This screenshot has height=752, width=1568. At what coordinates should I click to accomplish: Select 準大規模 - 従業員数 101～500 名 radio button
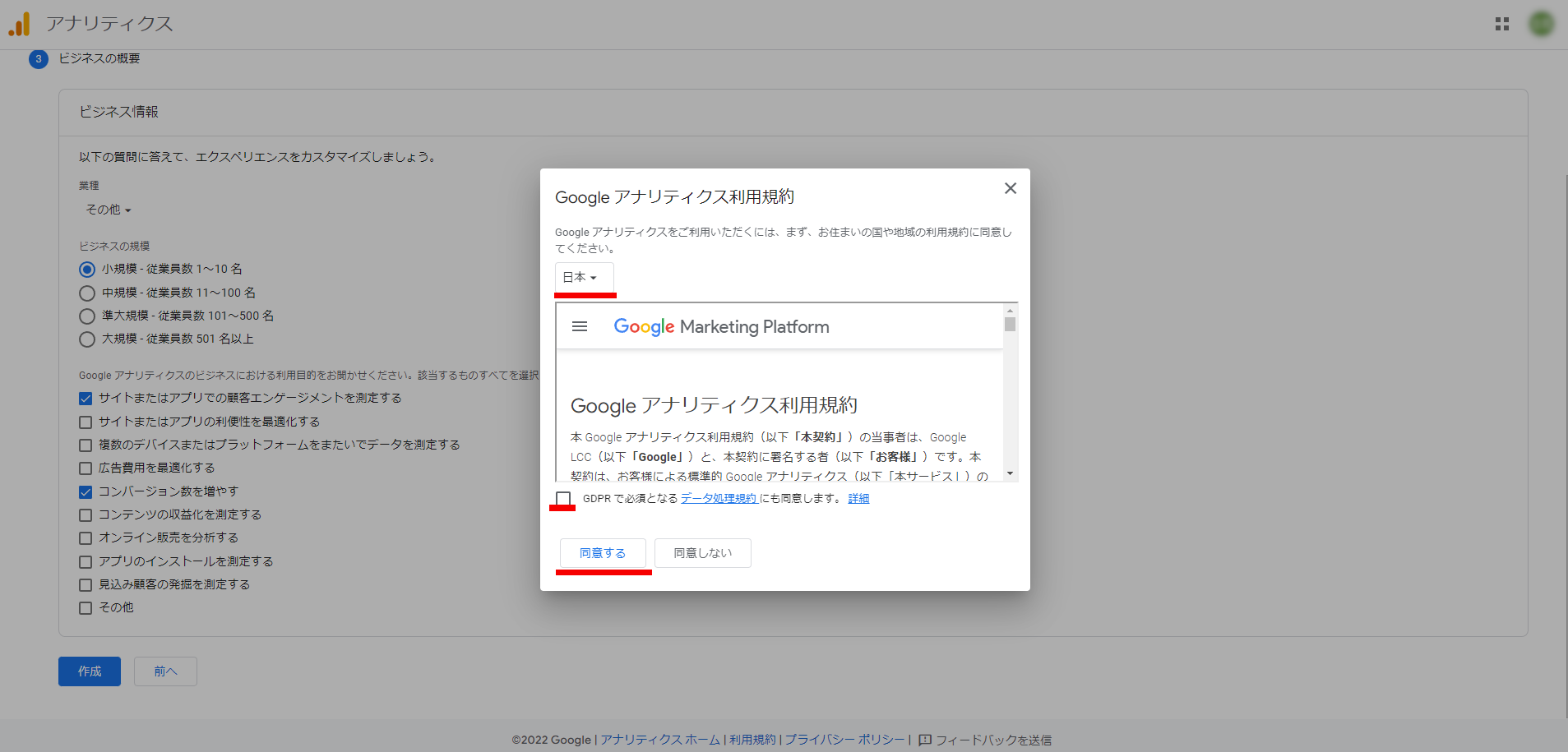pos(87,316)
